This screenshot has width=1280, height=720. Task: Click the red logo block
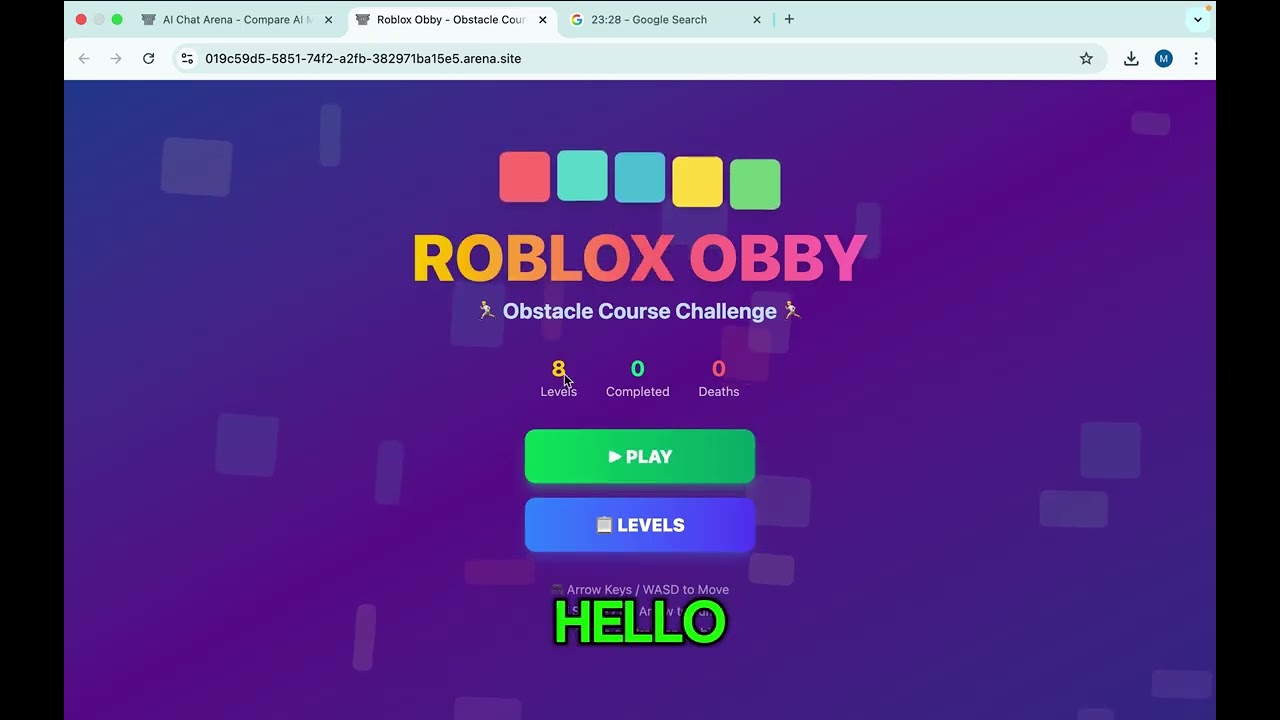tap(525, 177)
